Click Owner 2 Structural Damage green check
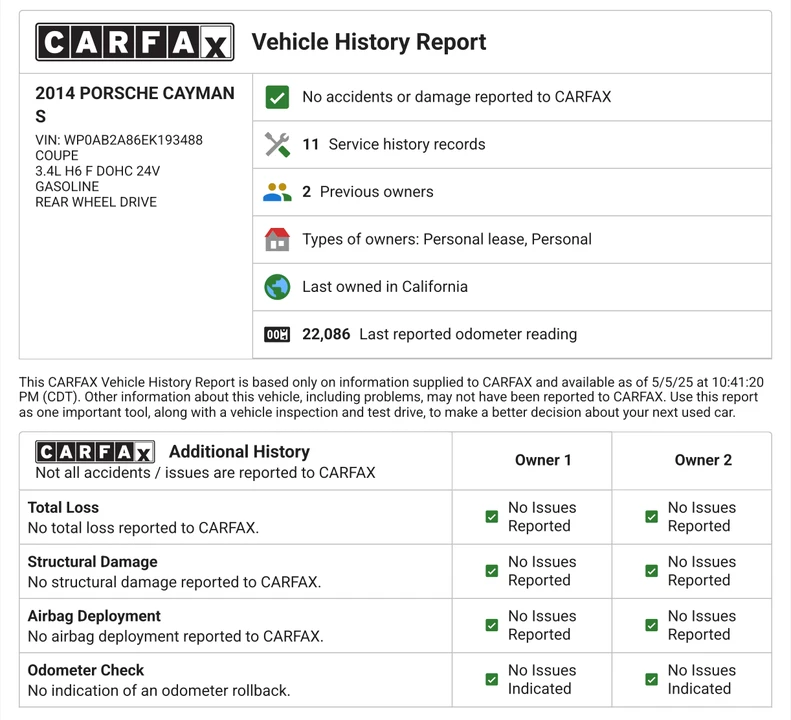 coord(651,571)
